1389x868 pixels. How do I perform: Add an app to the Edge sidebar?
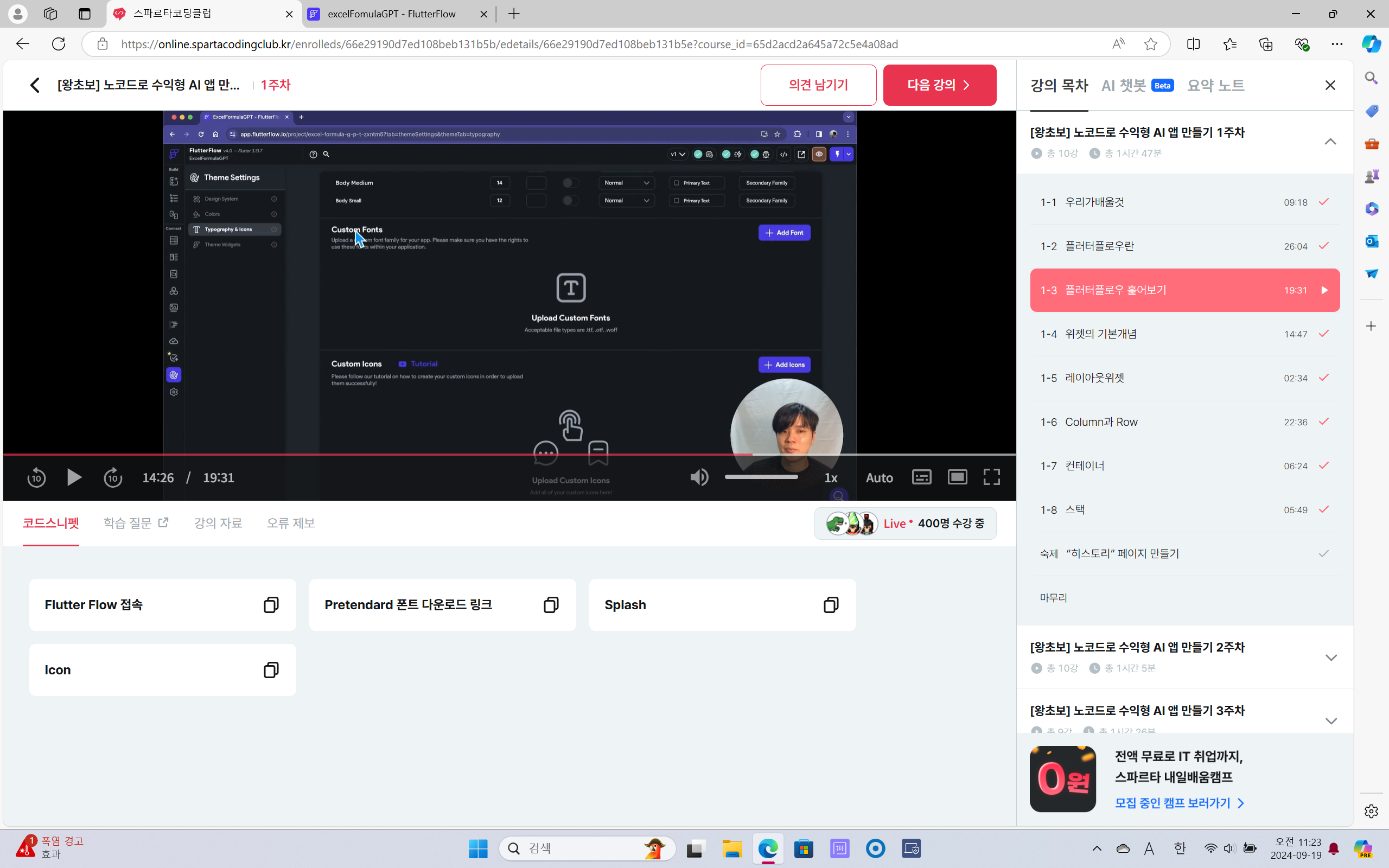coord(1371,326)
